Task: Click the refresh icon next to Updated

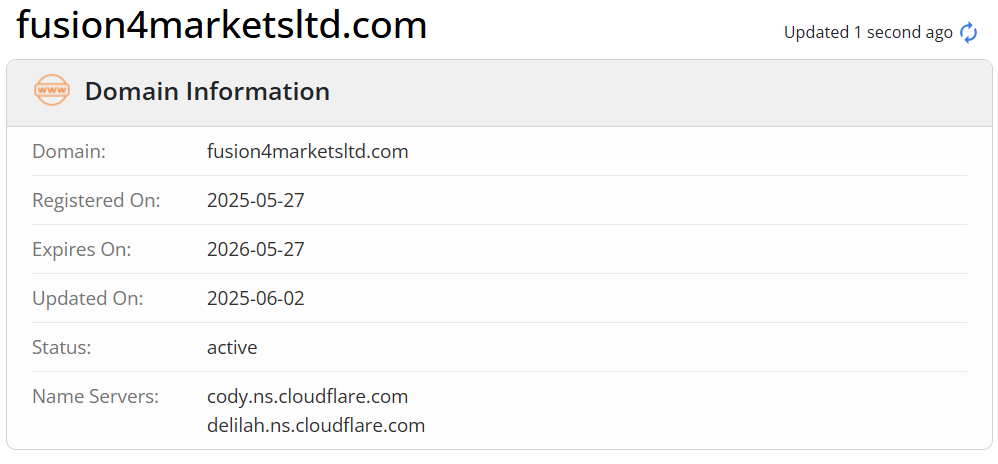Action: (968, 33)
